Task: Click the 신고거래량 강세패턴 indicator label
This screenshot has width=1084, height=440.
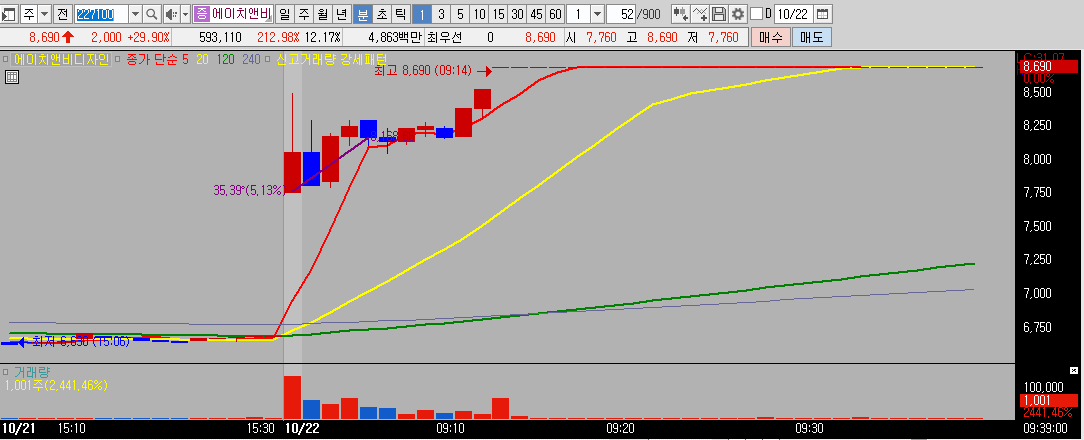Action: click(332, 59)
